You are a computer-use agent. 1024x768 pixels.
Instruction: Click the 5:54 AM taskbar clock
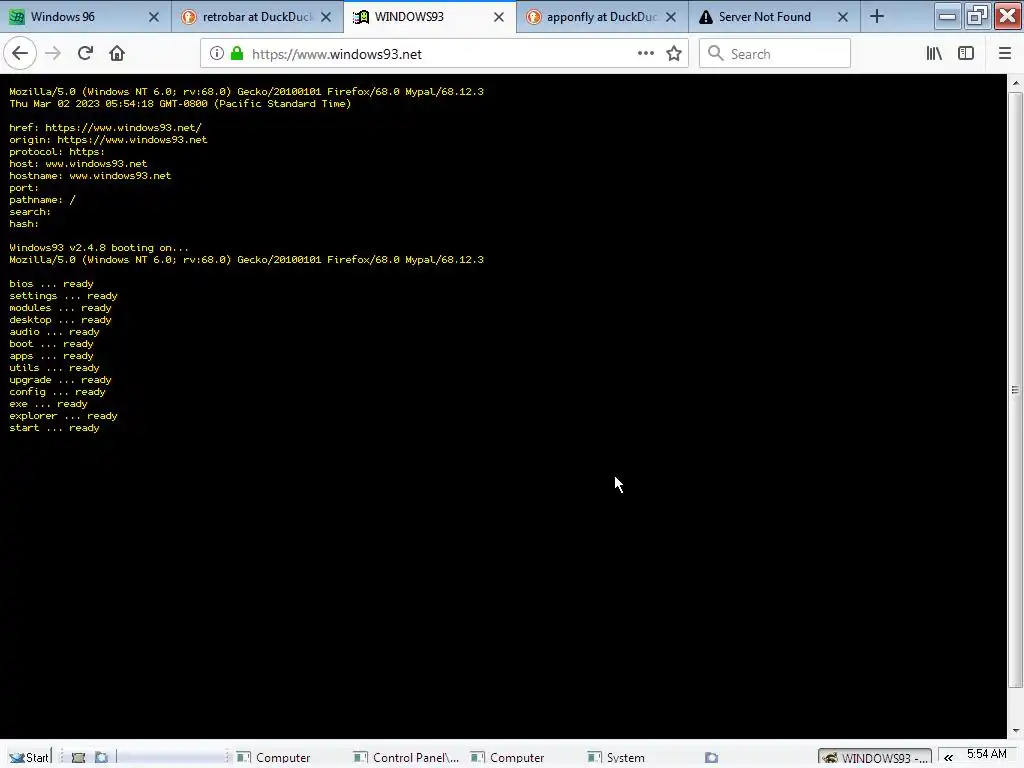tap(987, 754)
